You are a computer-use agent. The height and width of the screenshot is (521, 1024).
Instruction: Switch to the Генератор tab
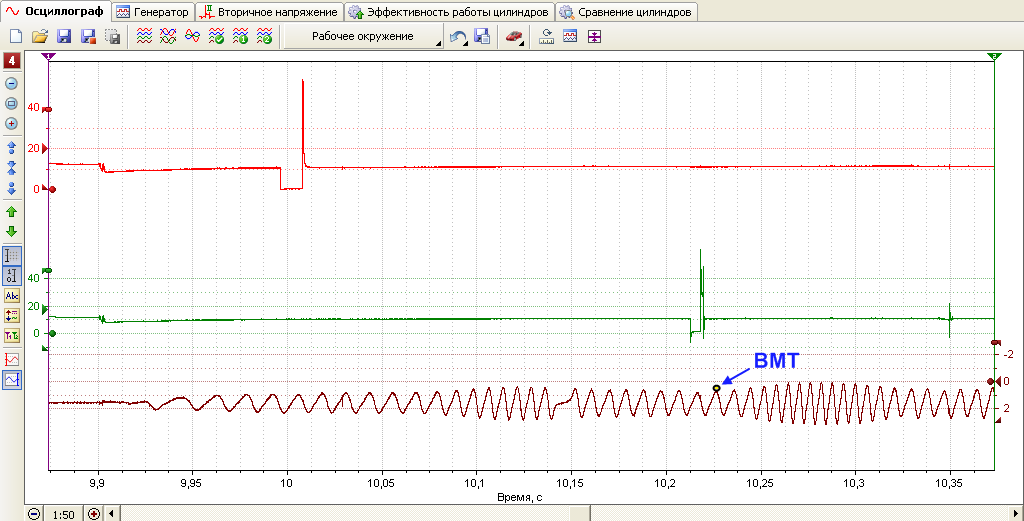click(x=153, y=12)
